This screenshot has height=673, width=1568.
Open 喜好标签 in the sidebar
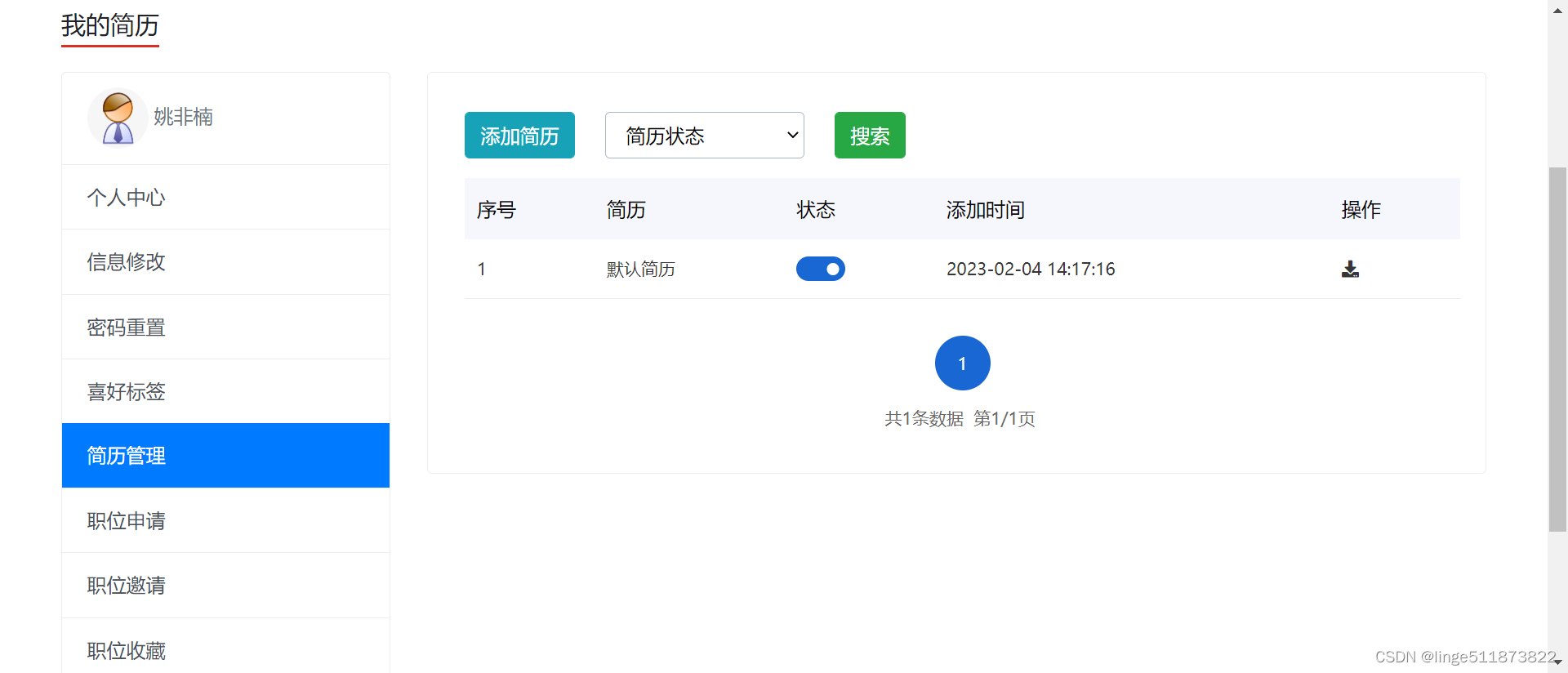tap(225, 391)
